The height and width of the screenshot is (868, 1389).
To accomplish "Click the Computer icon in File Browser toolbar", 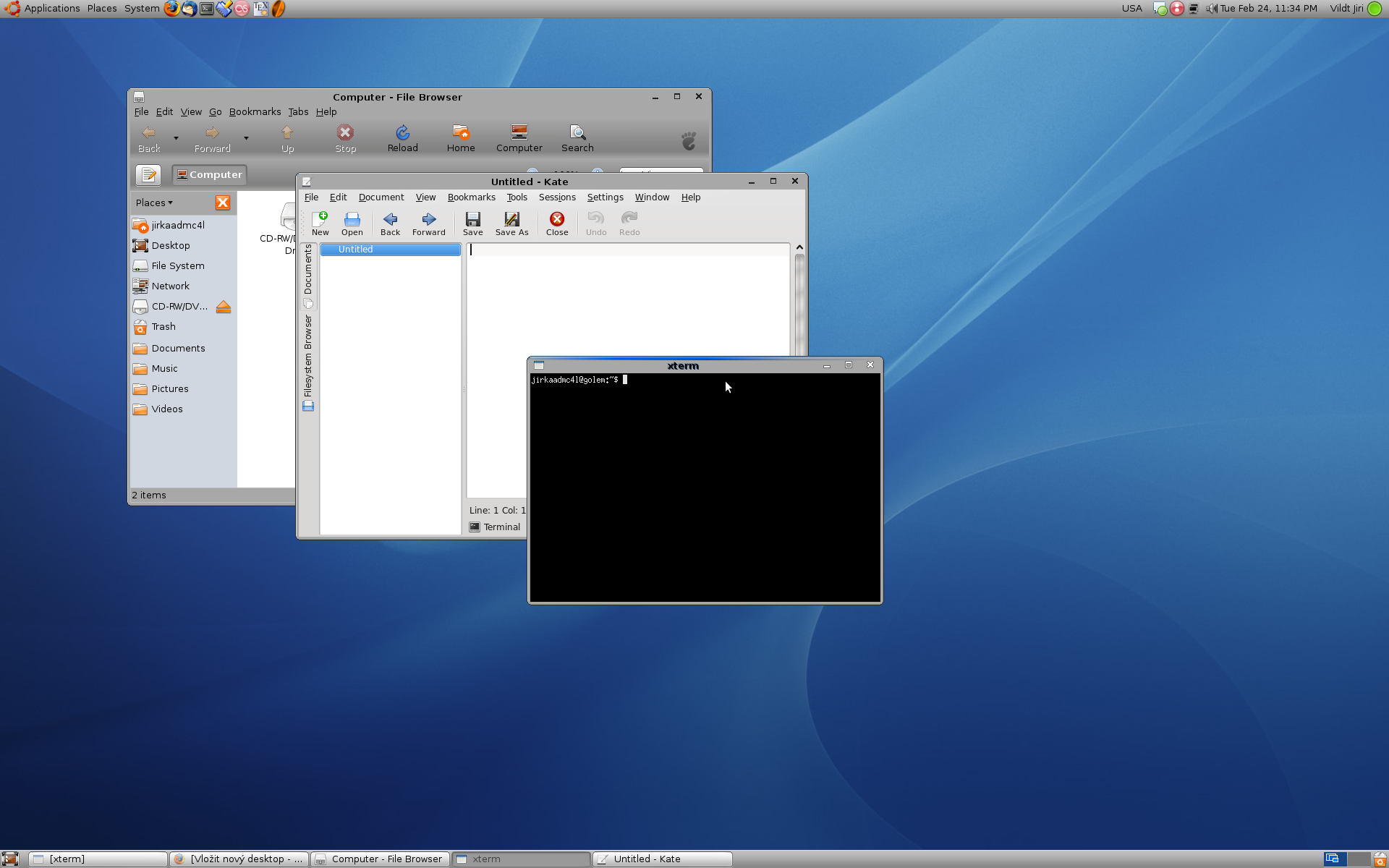I will tap(519, 138).
